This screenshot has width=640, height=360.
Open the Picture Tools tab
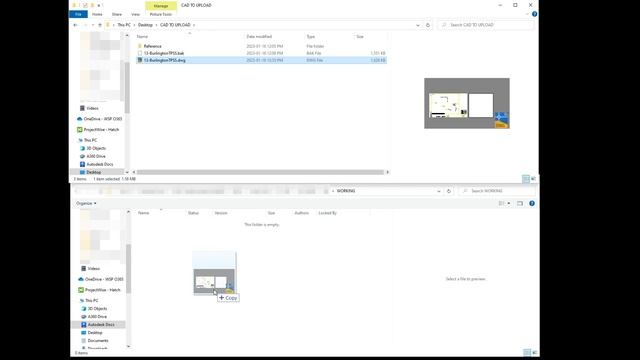[x=161, y=14]
